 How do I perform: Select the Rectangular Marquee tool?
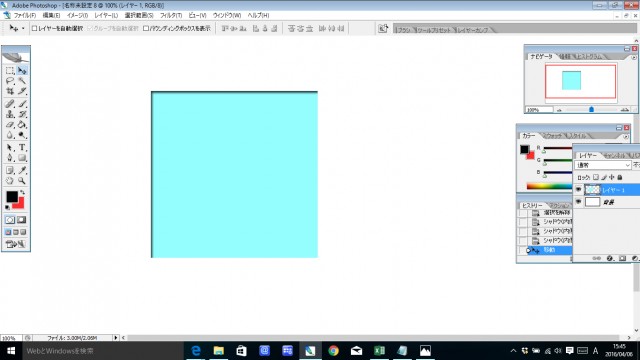pos(10,71)
